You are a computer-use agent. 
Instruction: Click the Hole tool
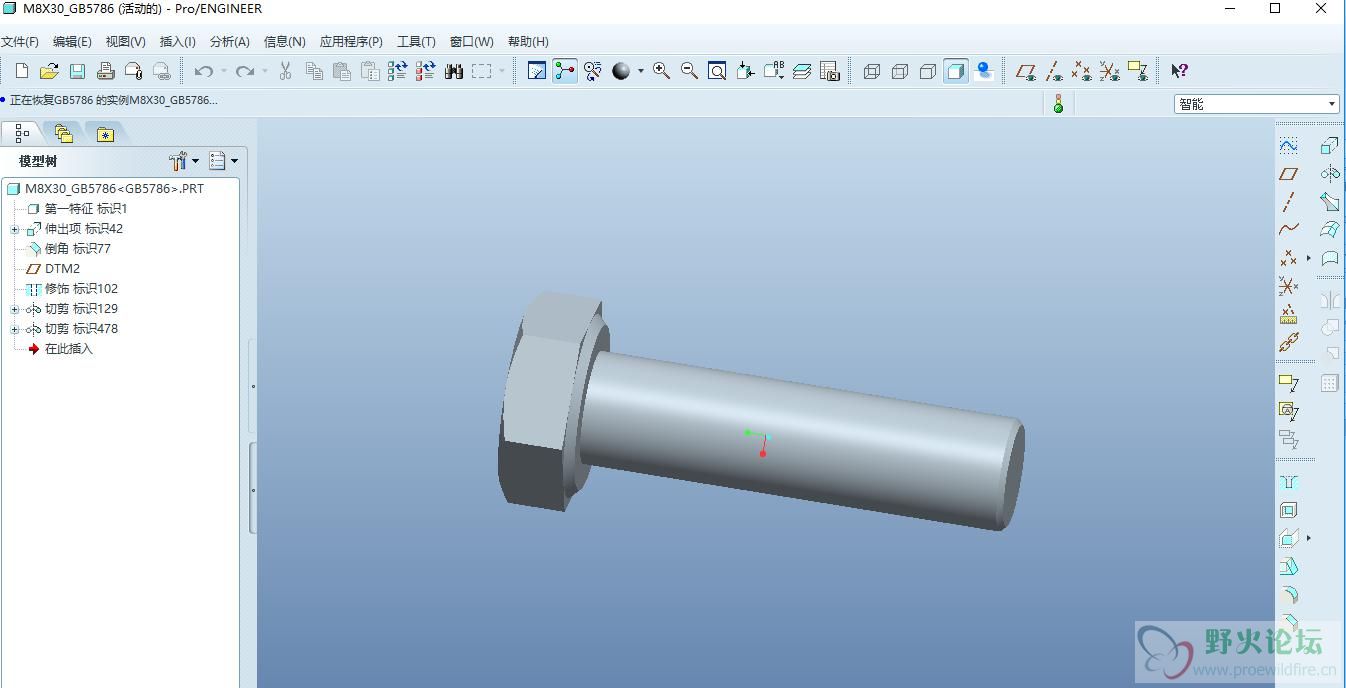[1288, 482]
